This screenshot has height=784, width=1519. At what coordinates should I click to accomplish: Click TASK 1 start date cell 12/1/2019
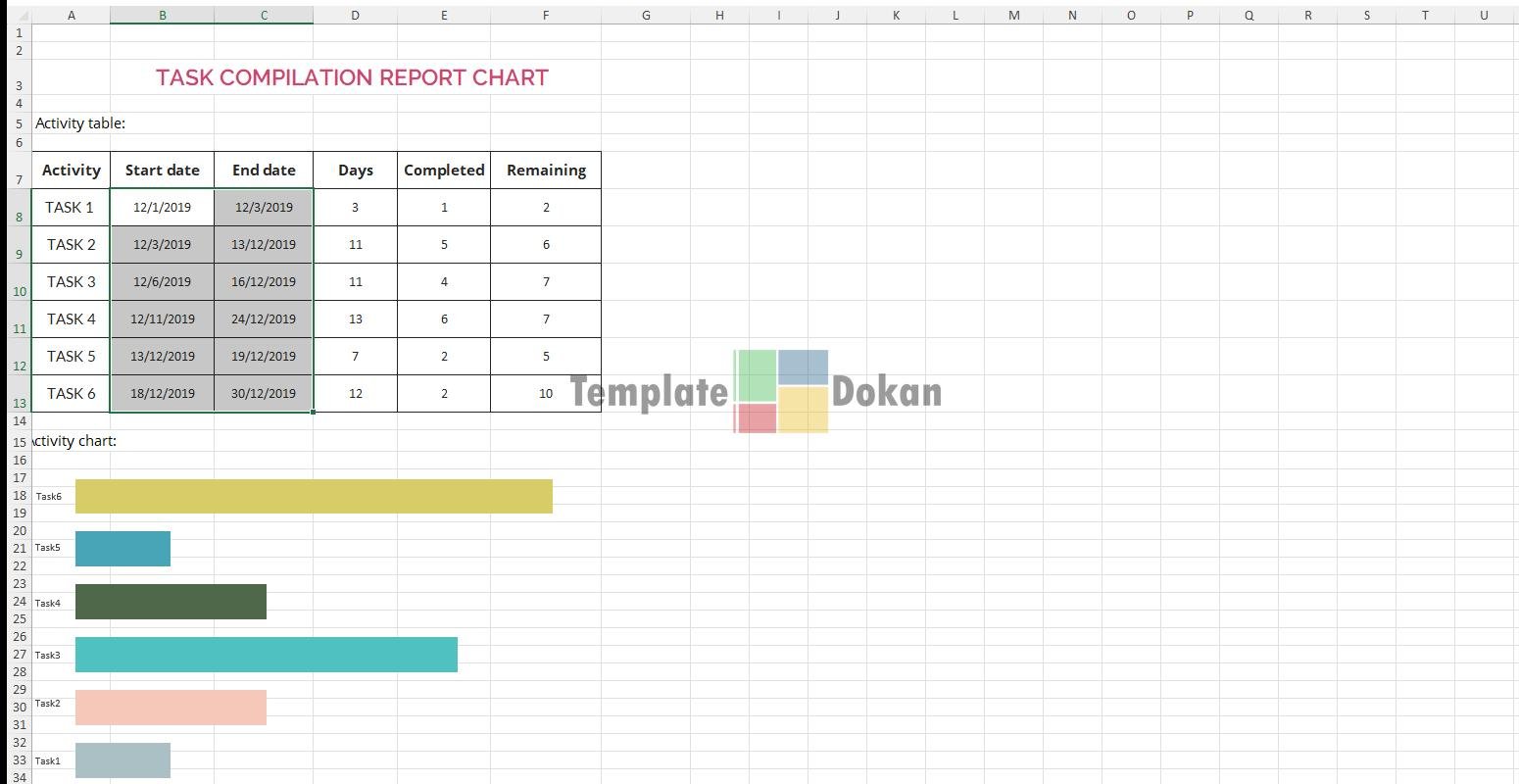(162, 208)
